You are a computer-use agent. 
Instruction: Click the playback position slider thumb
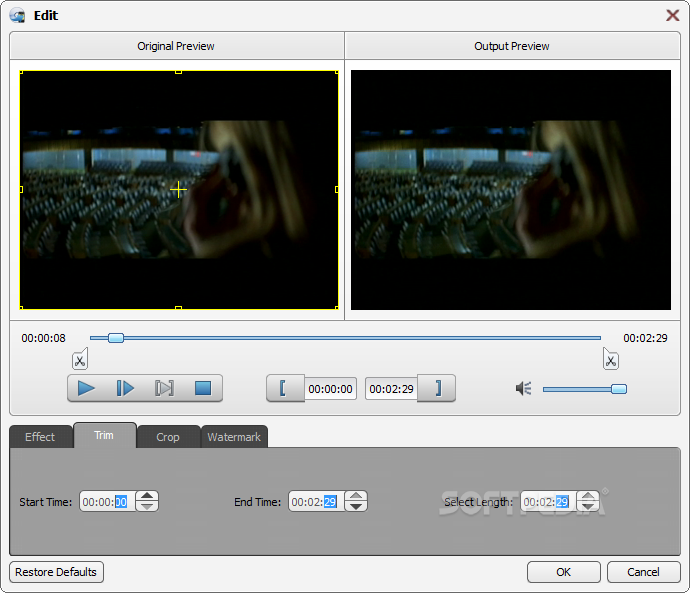pyautogui.click(x=116, y=338)
